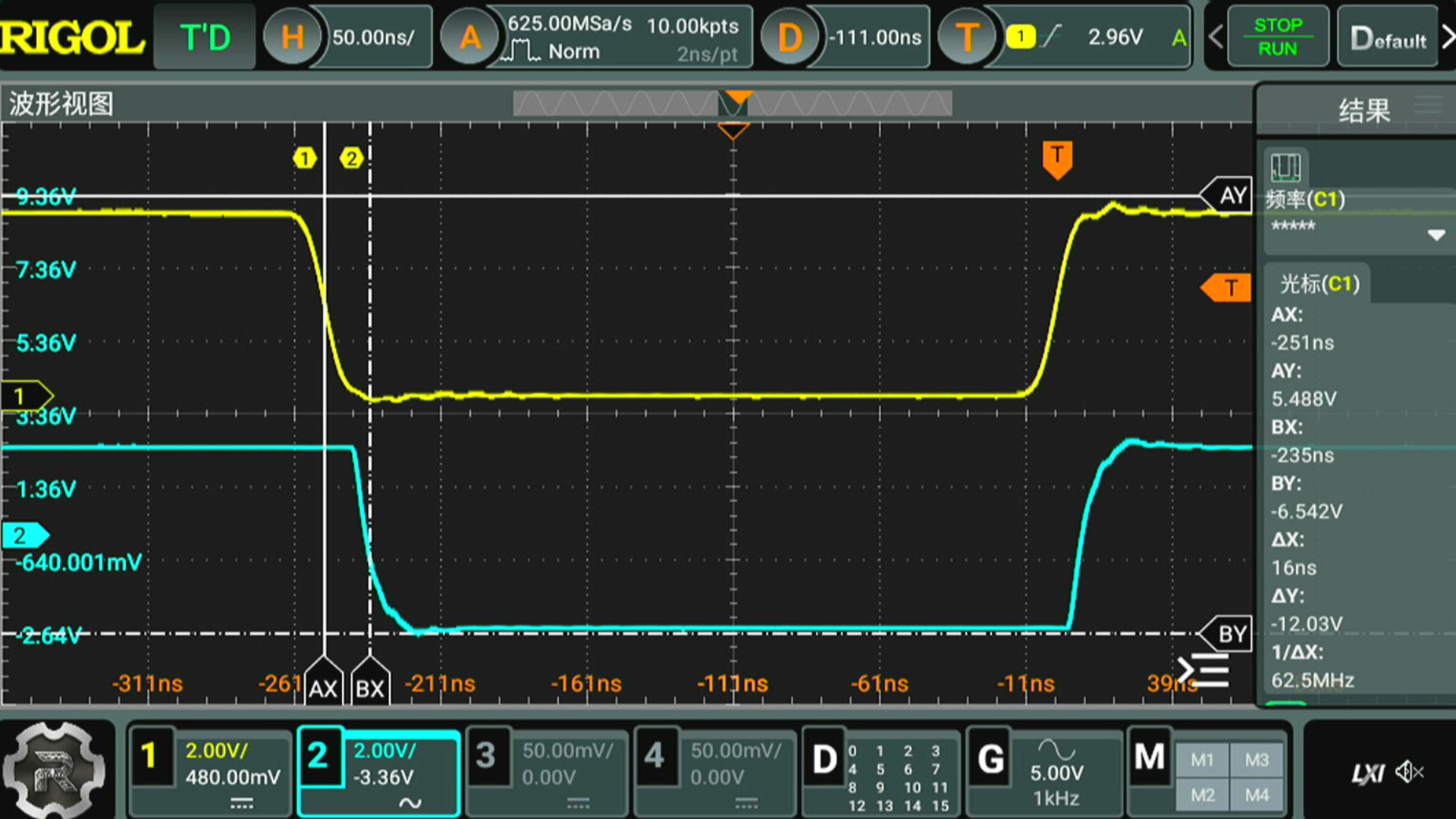
Task: Collapse toolbar with left chevron arrow
Action: 1215,37
